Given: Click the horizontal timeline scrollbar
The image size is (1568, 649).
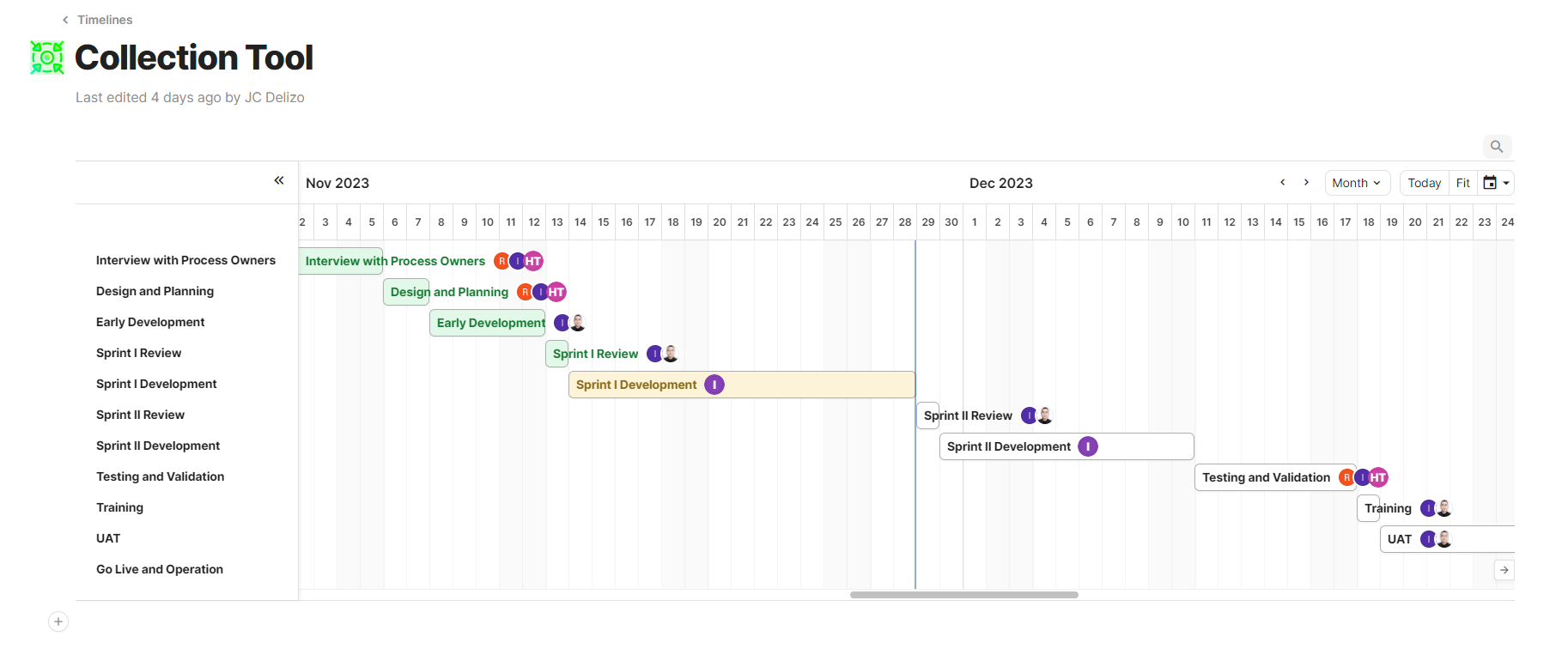Looking at the screenshot, I should 963,595.
